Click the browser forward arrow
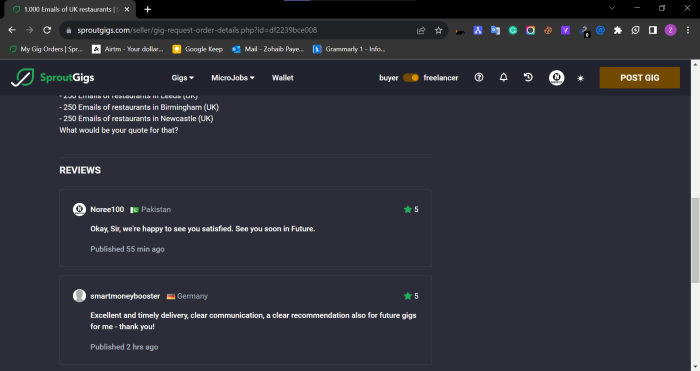Screen dimensions: 700x371 29,30
